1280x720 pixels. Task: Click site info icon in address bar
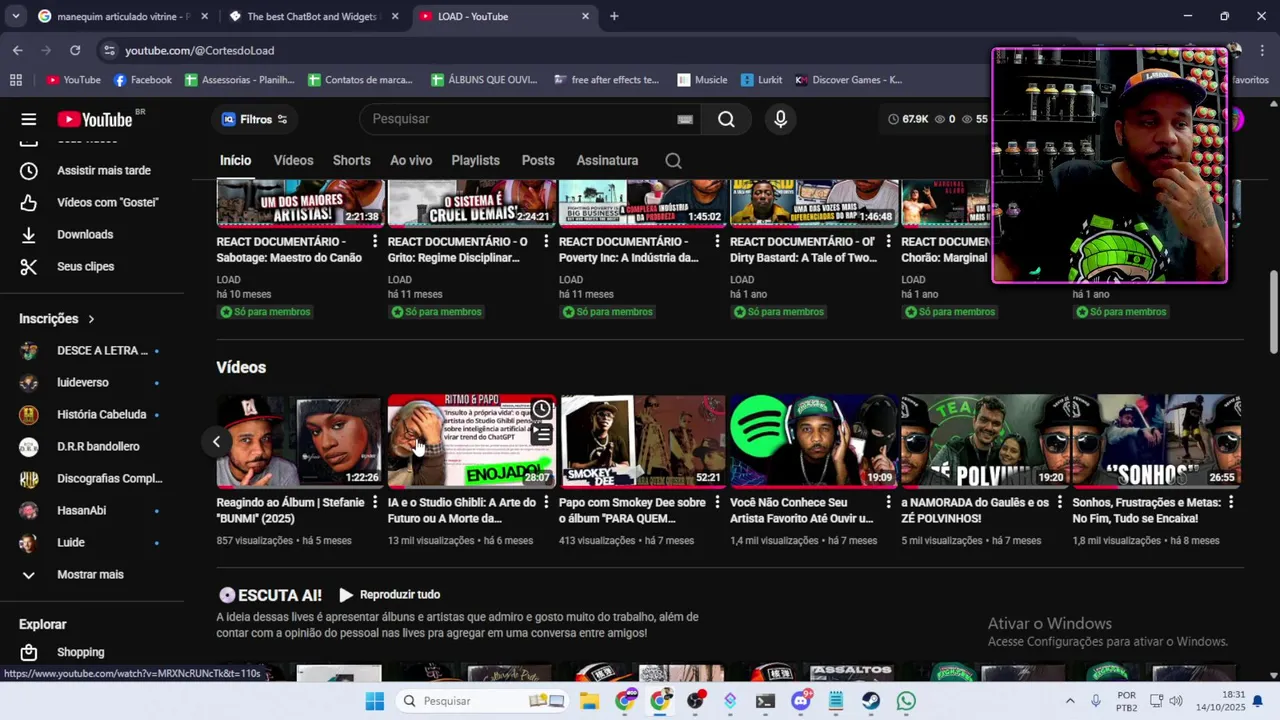click(x=110, y=50)
